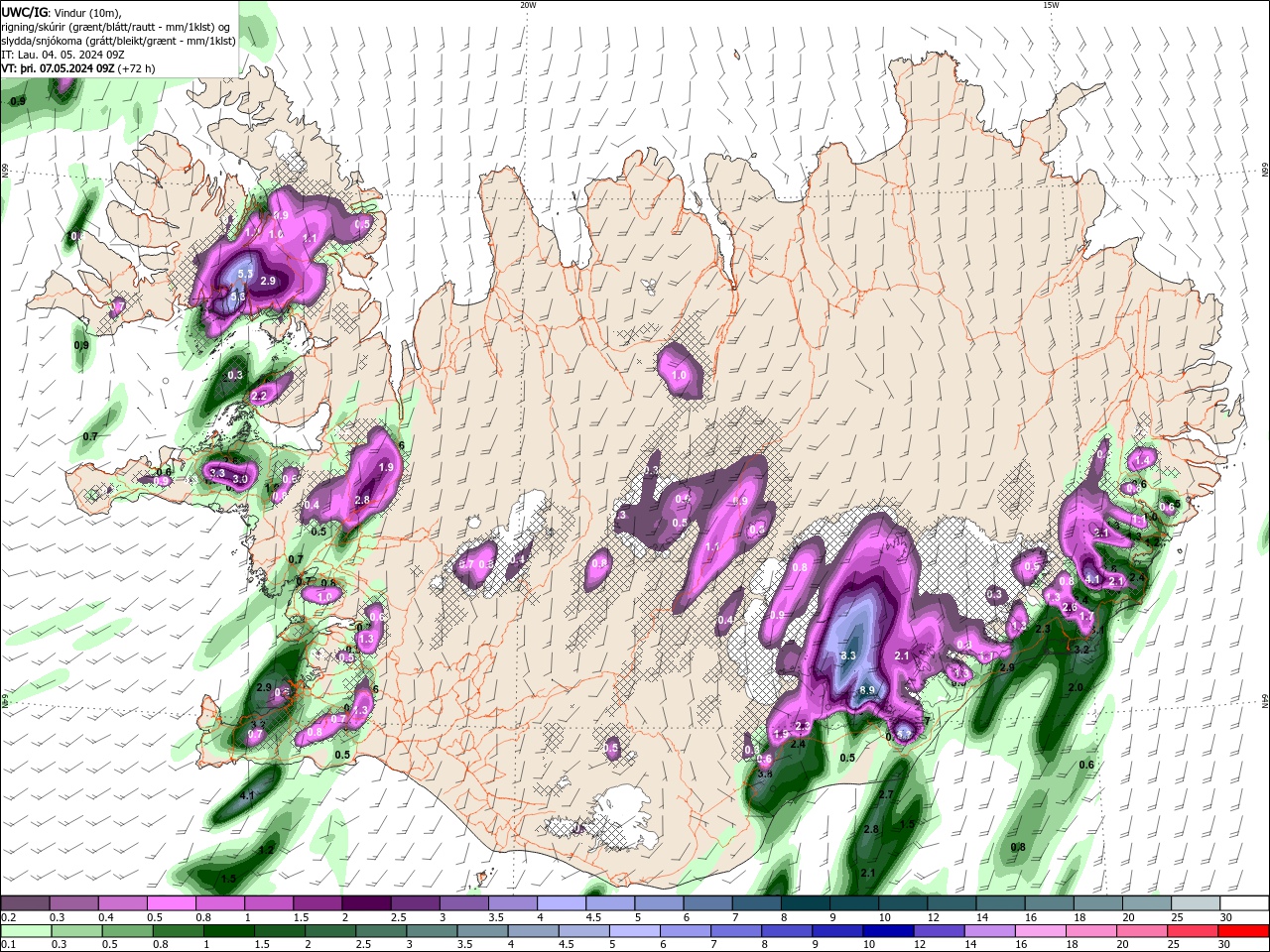The width and height of the screenshot is (1270, 952).
Task: Click the '15W' longitude label
Action: (1051, 5)
